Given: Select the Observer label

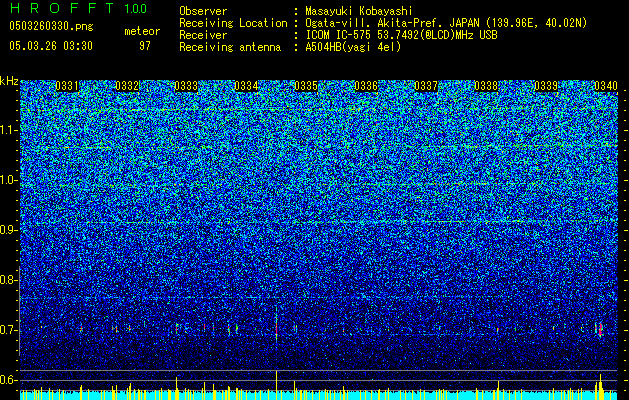Looking at the screenshot, I should point(203,11).
